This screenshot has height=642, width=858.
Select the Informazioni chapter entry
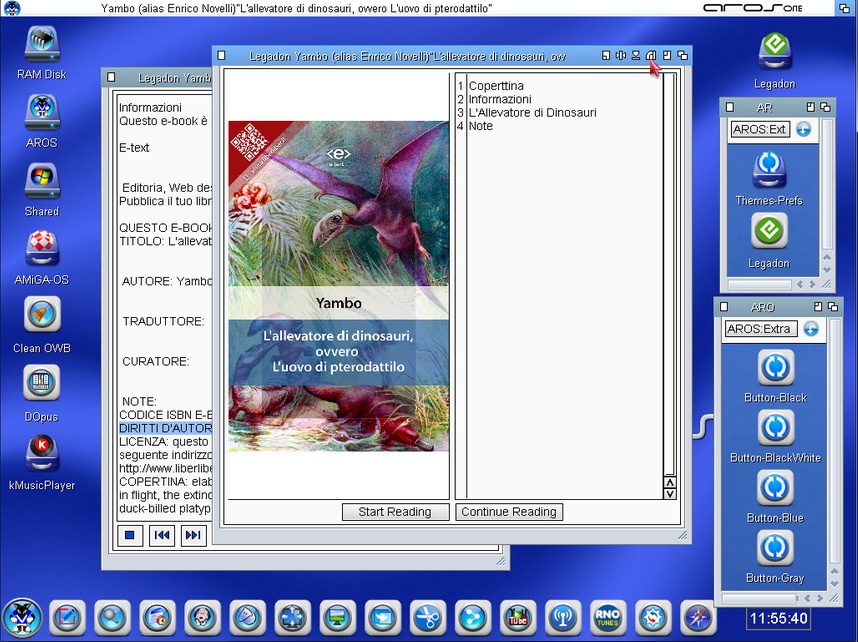point(500,100)
